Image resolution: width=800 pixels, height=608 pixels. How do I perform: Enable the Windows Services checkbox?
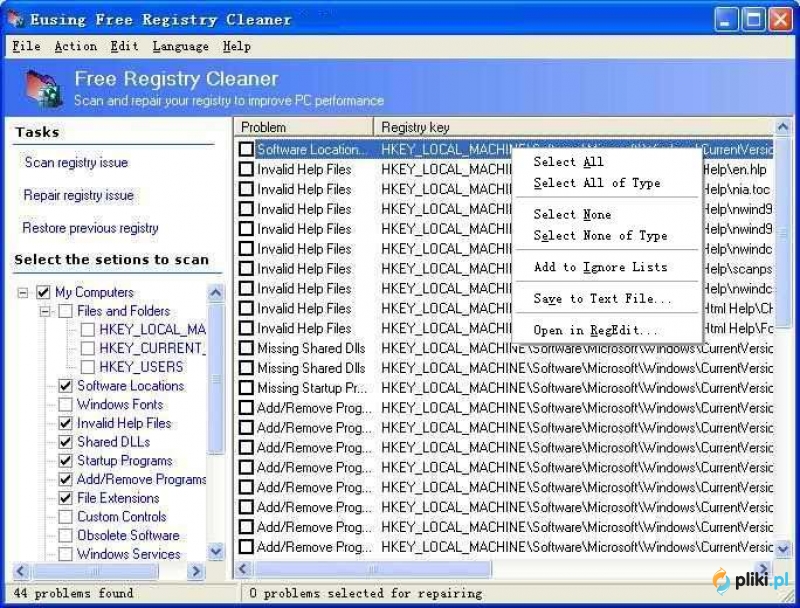tap(65, 554)
